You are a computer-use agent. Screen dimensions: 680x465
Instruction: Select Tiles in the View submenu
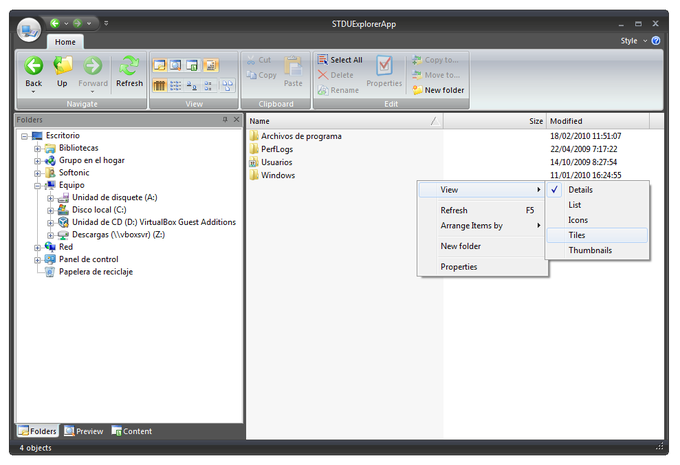tap(597, 235)
